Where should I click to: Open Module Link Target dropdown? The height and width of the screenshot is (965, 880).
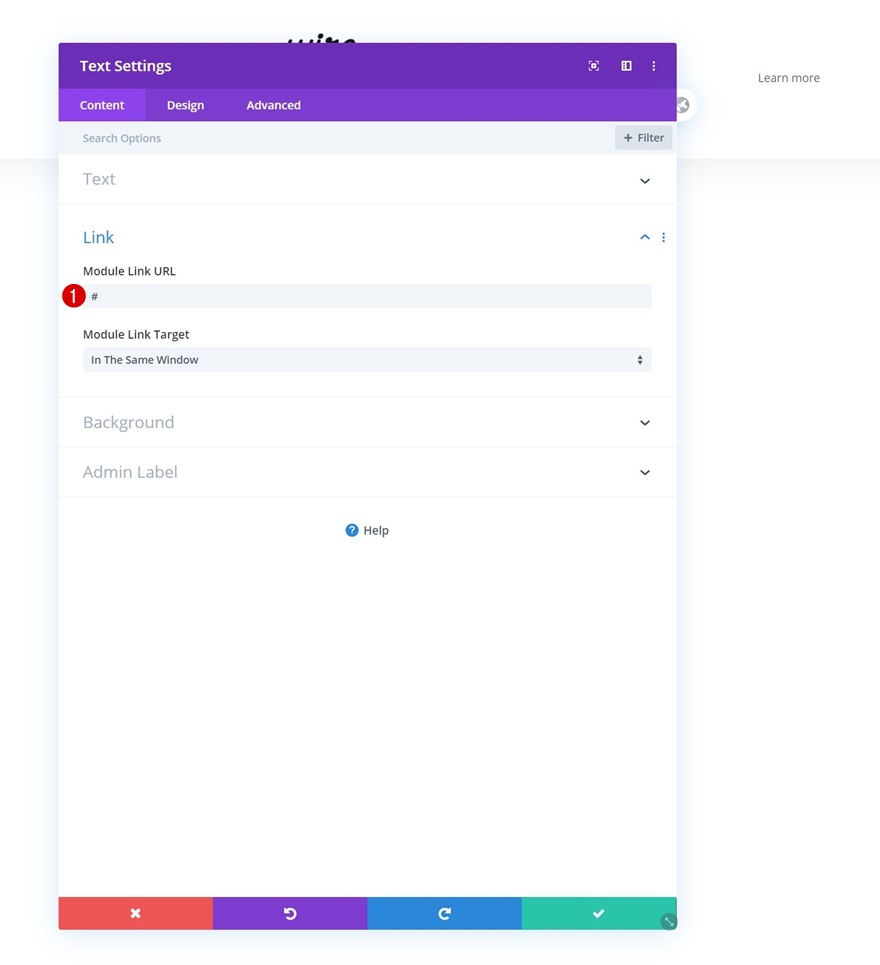point(367,360)
